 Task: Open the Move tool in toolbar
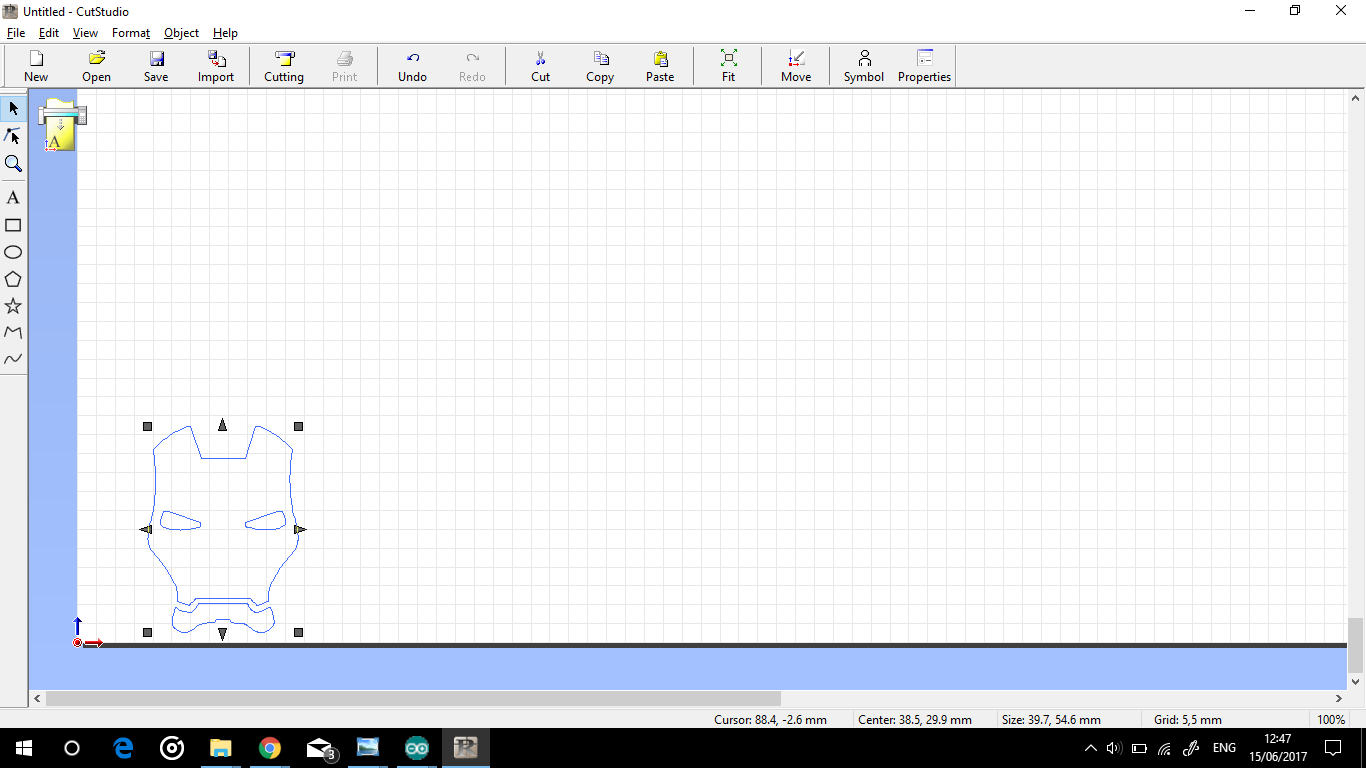click(x=796, y=66)
